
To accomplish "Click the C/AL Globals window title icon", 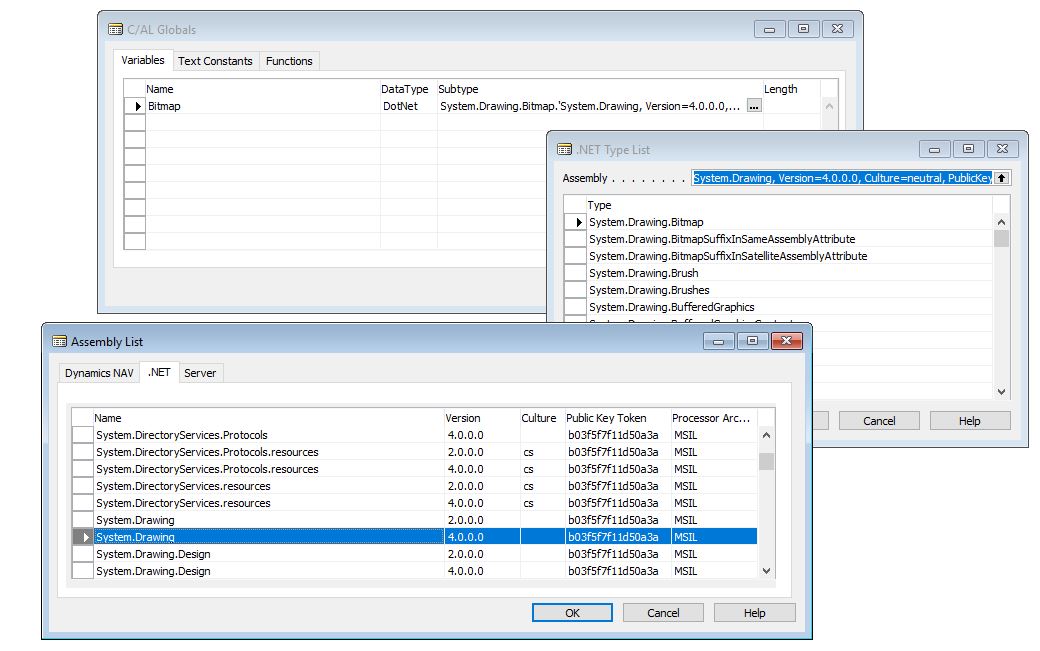I will 115,29.
